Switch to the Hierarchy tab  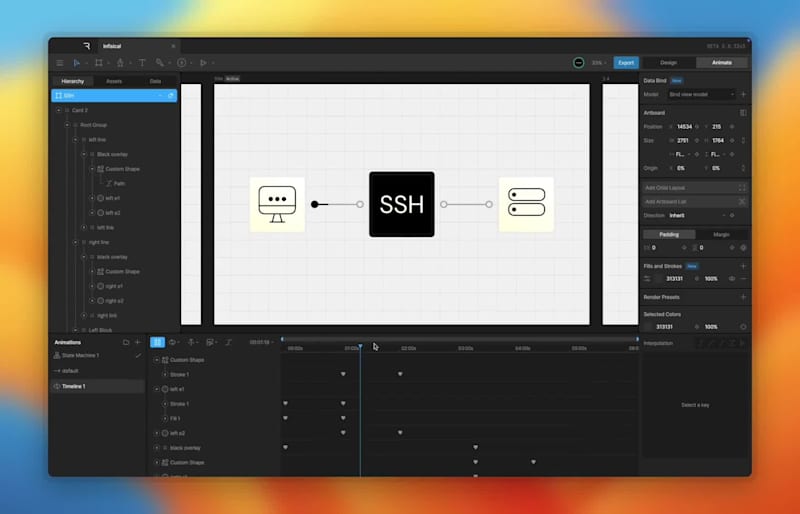point(72,81)
